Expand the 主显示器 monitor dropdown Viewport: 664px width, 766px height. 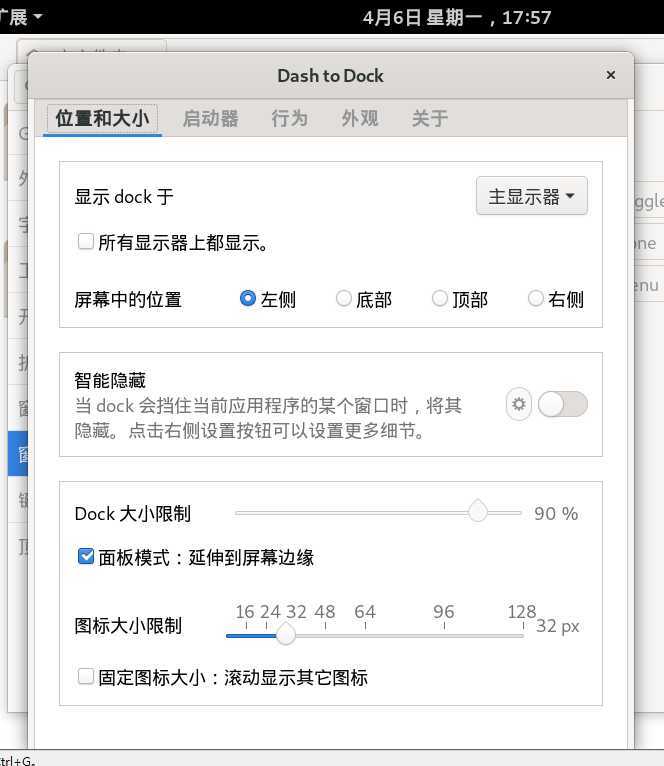(x=532, y=196)
